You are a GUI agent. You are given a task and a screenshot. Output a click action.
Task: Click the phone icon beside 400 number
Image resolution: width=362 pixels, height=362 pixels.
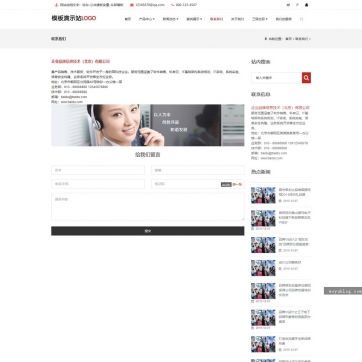click(172, 5)
